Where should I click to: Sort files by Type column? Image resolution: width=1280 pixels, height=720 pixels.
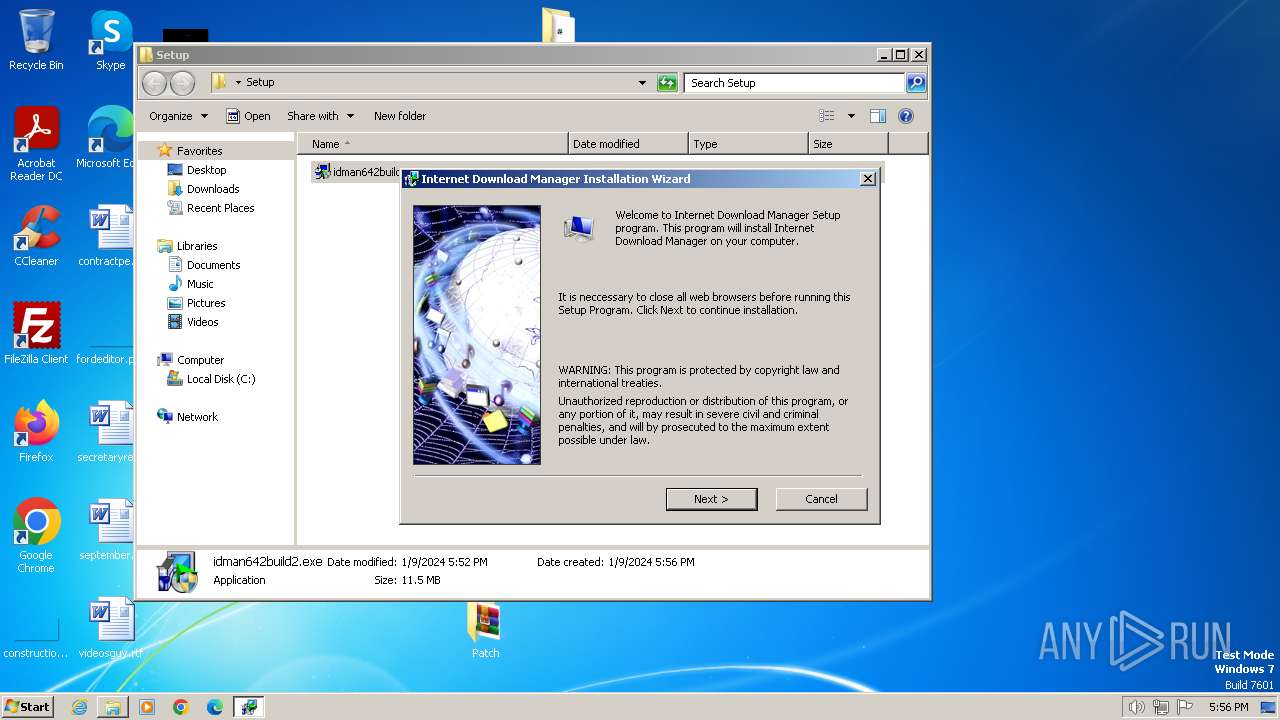point(748,144)
